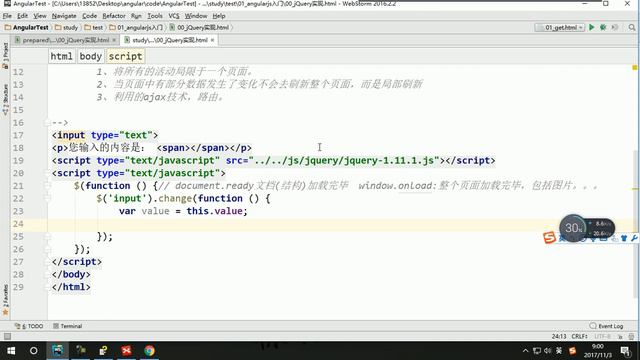Open Cortana circle on taskbar
The height and width of the screenshot is (360, 640).
point(33,351)
